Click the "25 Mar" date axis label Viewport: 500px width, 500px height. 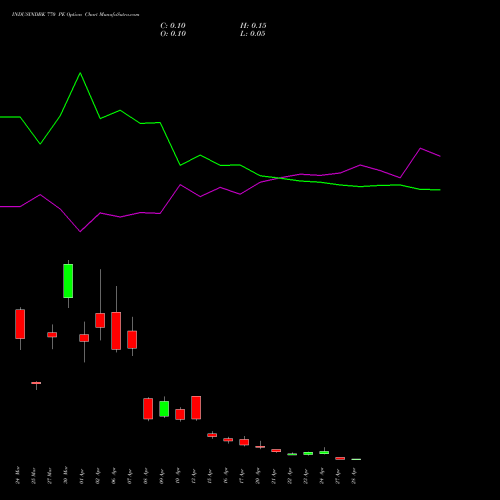click(x=34, y=475)
